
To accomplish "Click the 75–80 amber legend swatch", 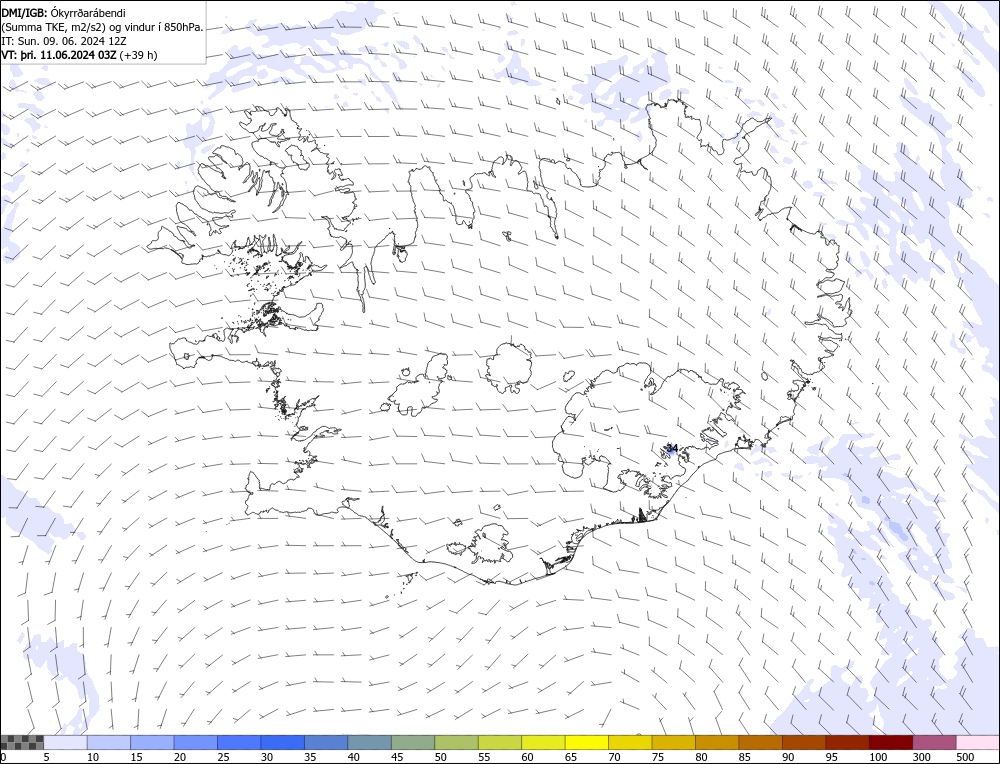I will pos(673,742).
